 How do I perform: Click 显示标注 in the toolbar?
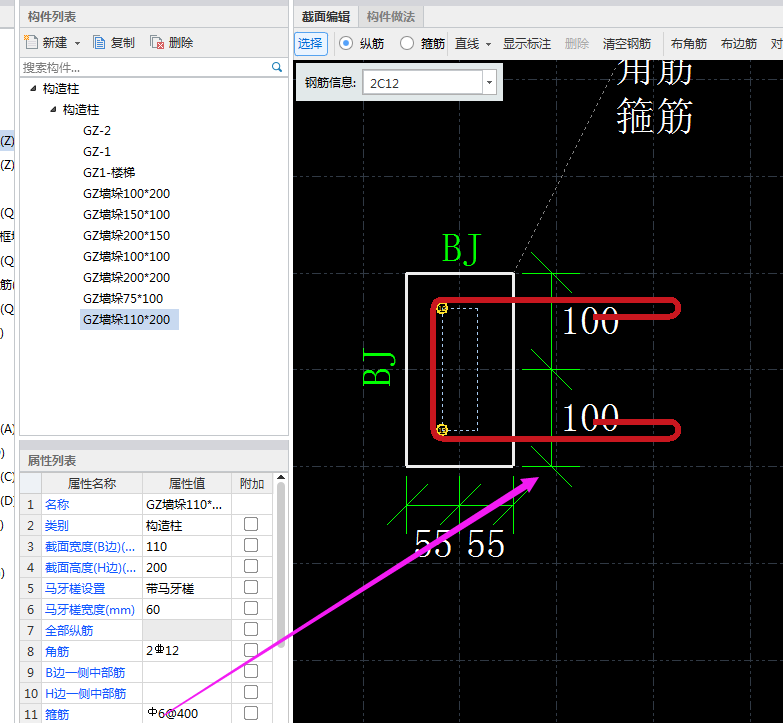coord(526,43)
